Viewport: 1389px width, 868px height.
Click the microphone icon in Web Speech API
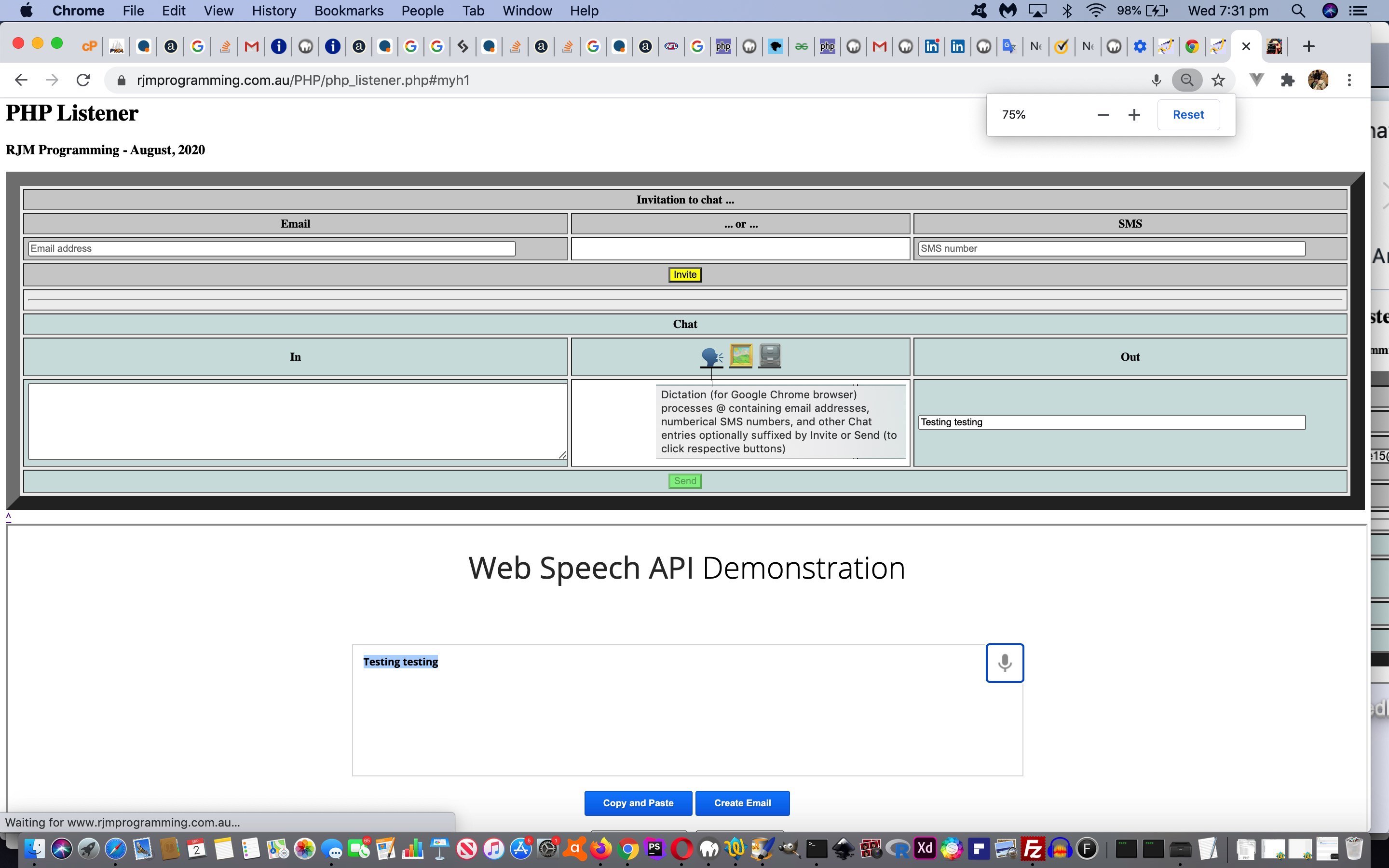coord(1003,662)
